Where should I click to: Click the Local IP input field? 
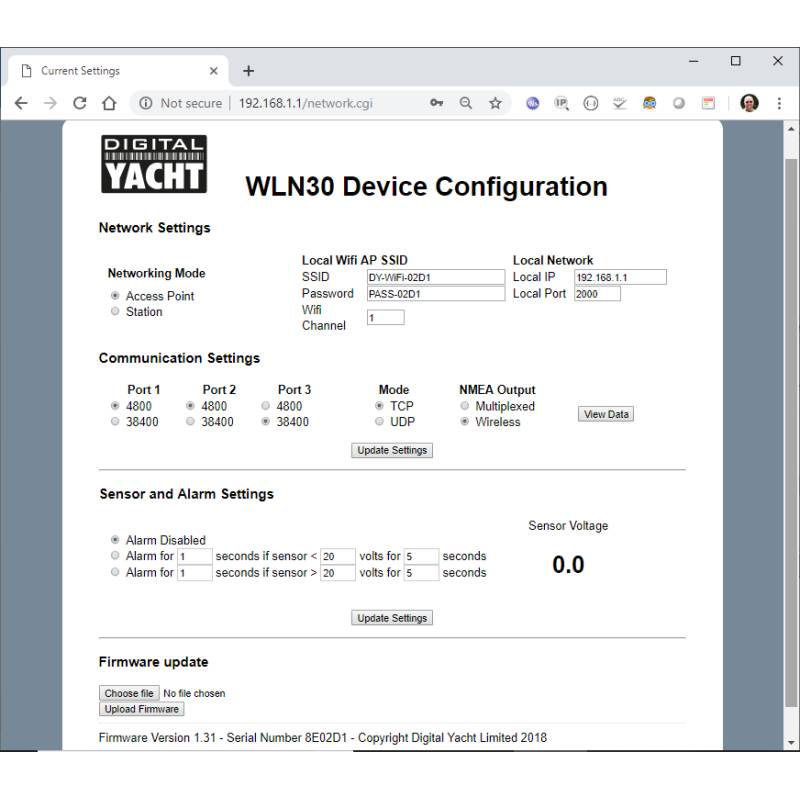pos(620,277)
